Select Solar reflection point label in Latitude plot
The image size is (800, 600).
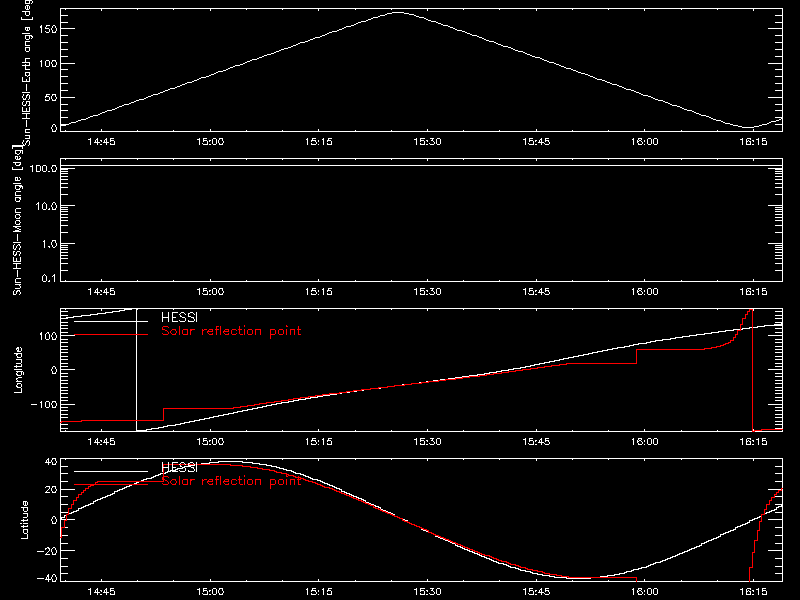tap(231, 481)
